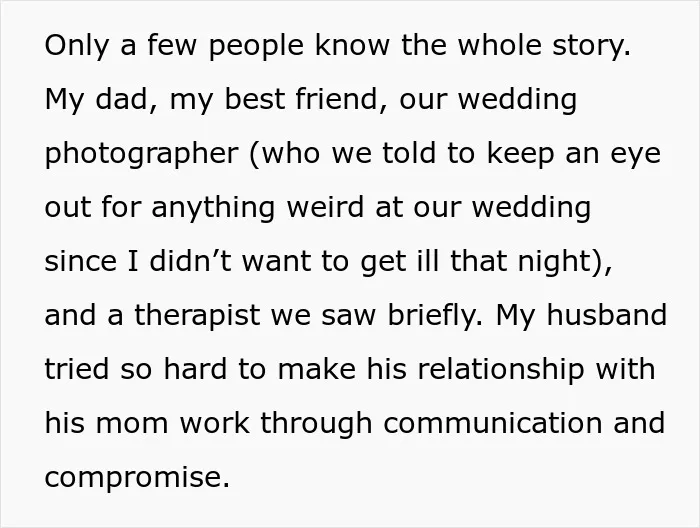Click the word "photographer" in the text
700x528 pixels.
coord(142,154)
